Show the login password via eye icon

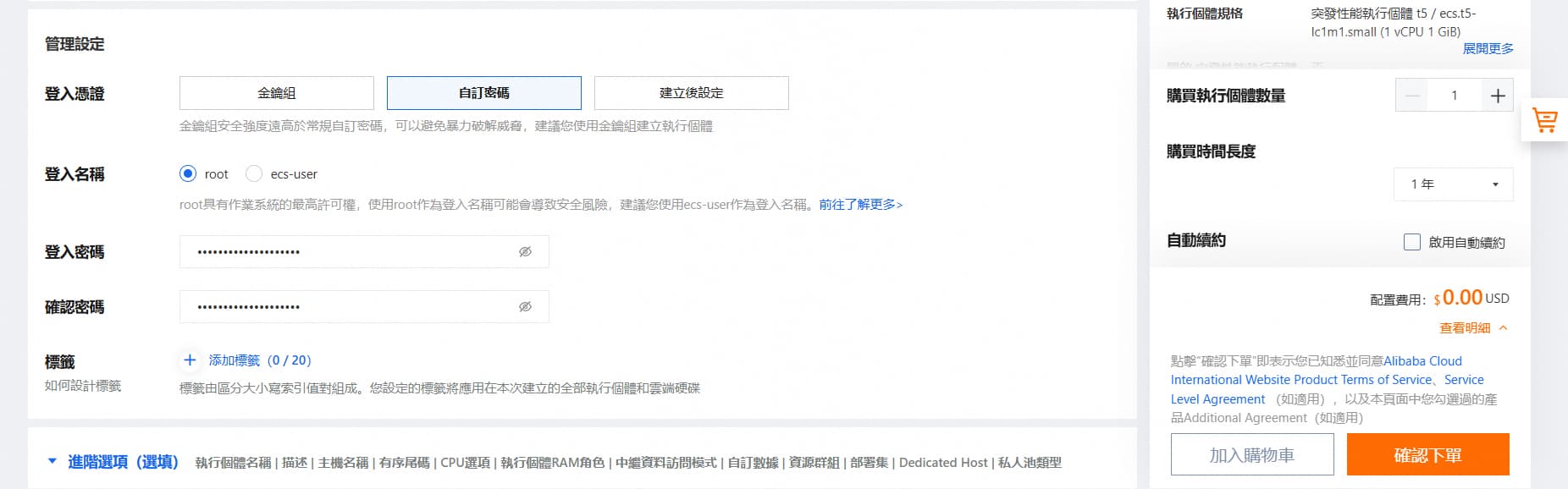525,252
